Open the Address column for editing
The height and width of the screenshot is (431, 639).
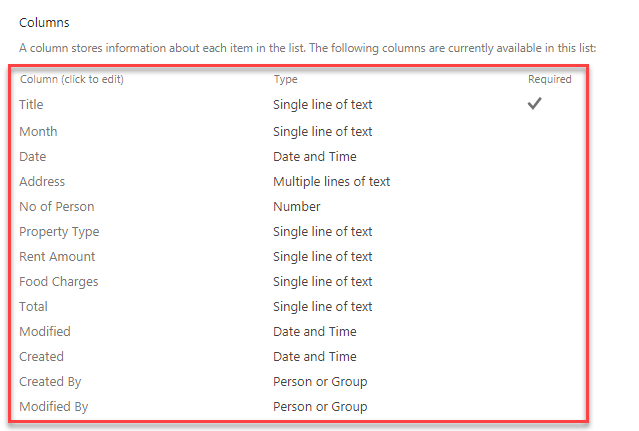(x=42, y=181)
